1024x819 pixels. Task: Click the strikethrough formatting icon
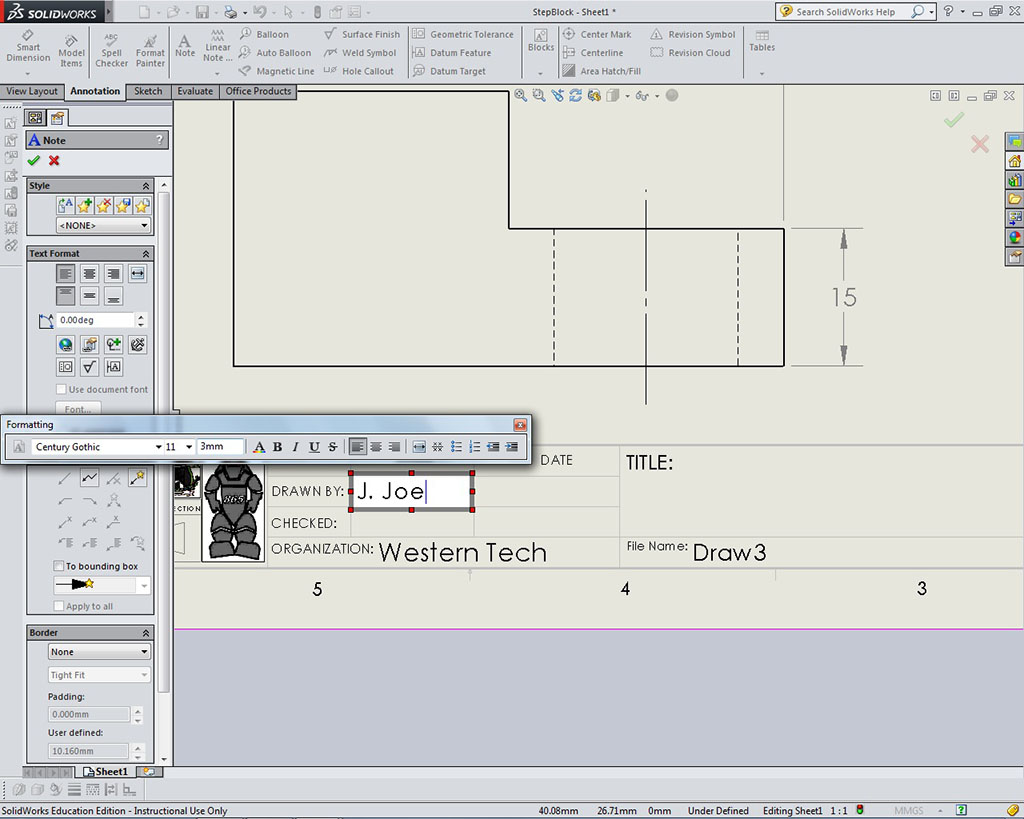(332, 447)
